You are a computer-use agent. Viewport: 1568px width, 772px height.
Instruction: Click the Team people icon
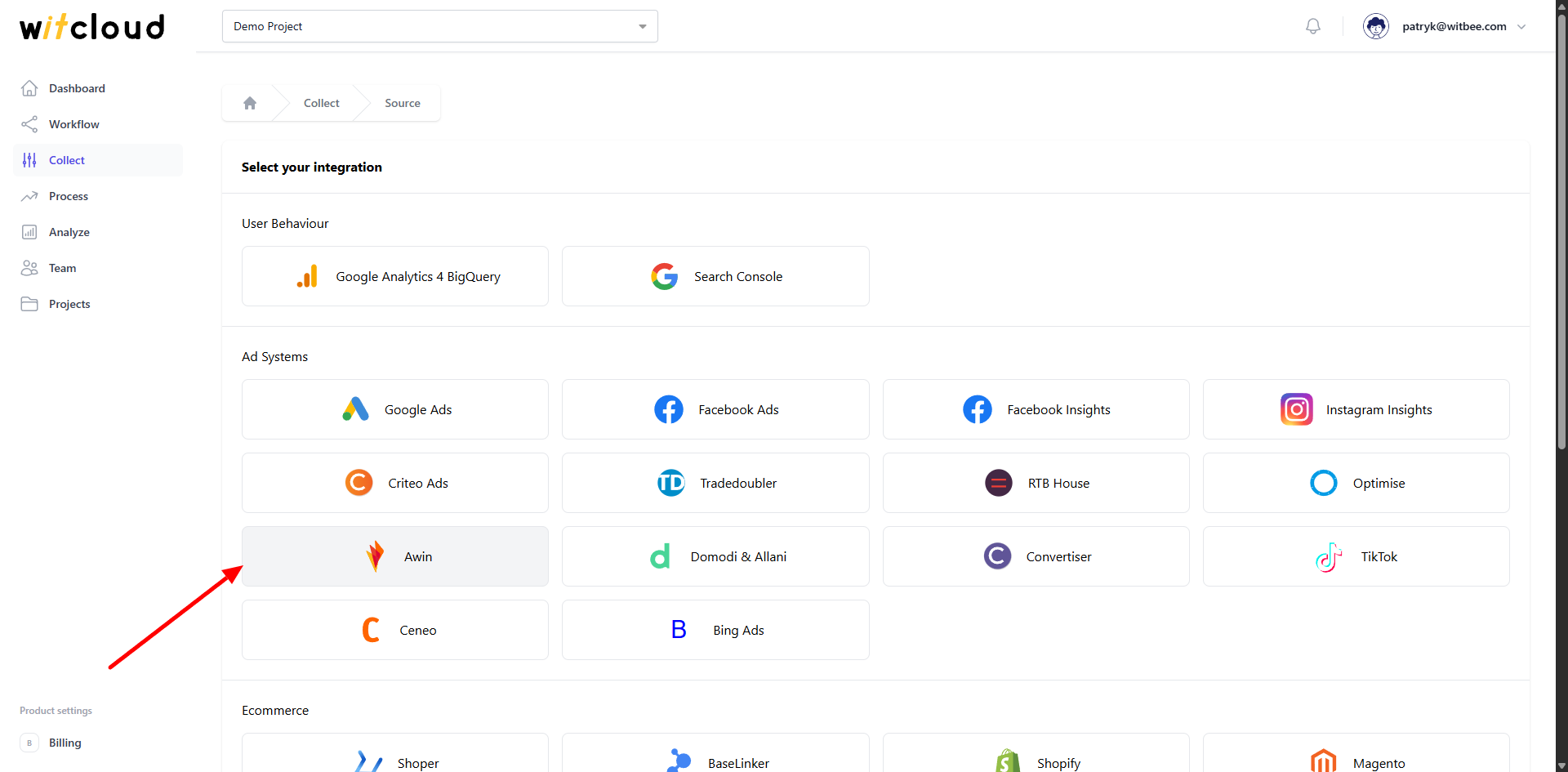pyautogui.click(x=29, y=268)
